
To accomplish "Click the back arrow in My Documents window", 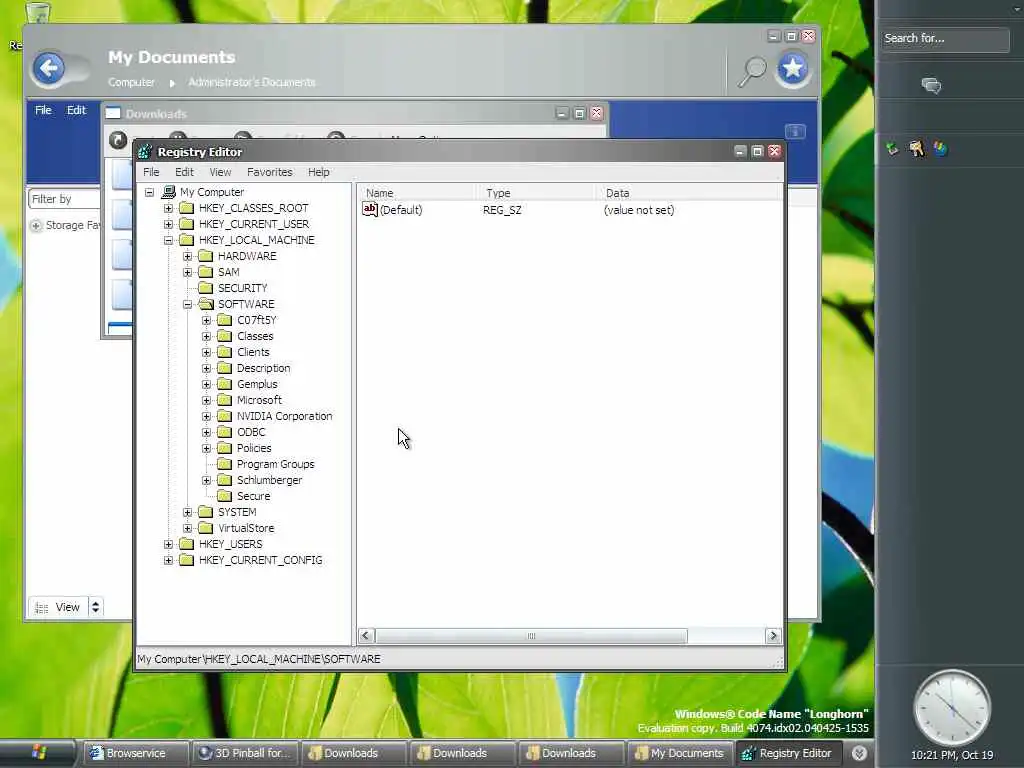I will (x=49, y=68).
